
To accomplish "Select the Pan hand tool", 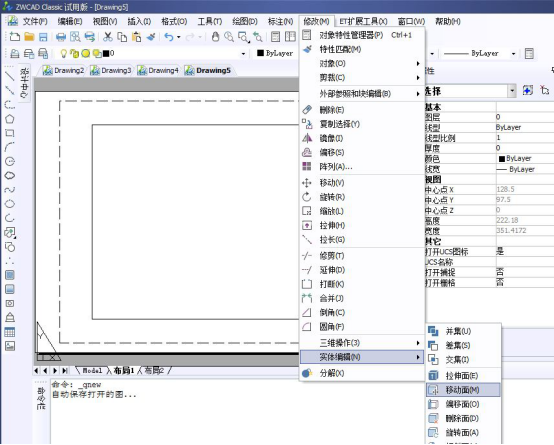I will pyautogui.click(x=215, y=37).
